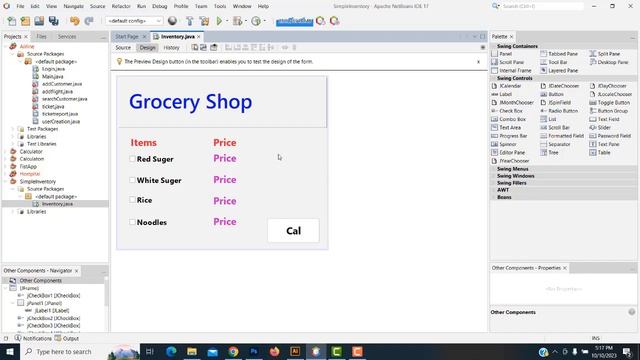Click the Profile Project toolbar icon
This screenshot has width=640, height=360.
click(256, 21)
